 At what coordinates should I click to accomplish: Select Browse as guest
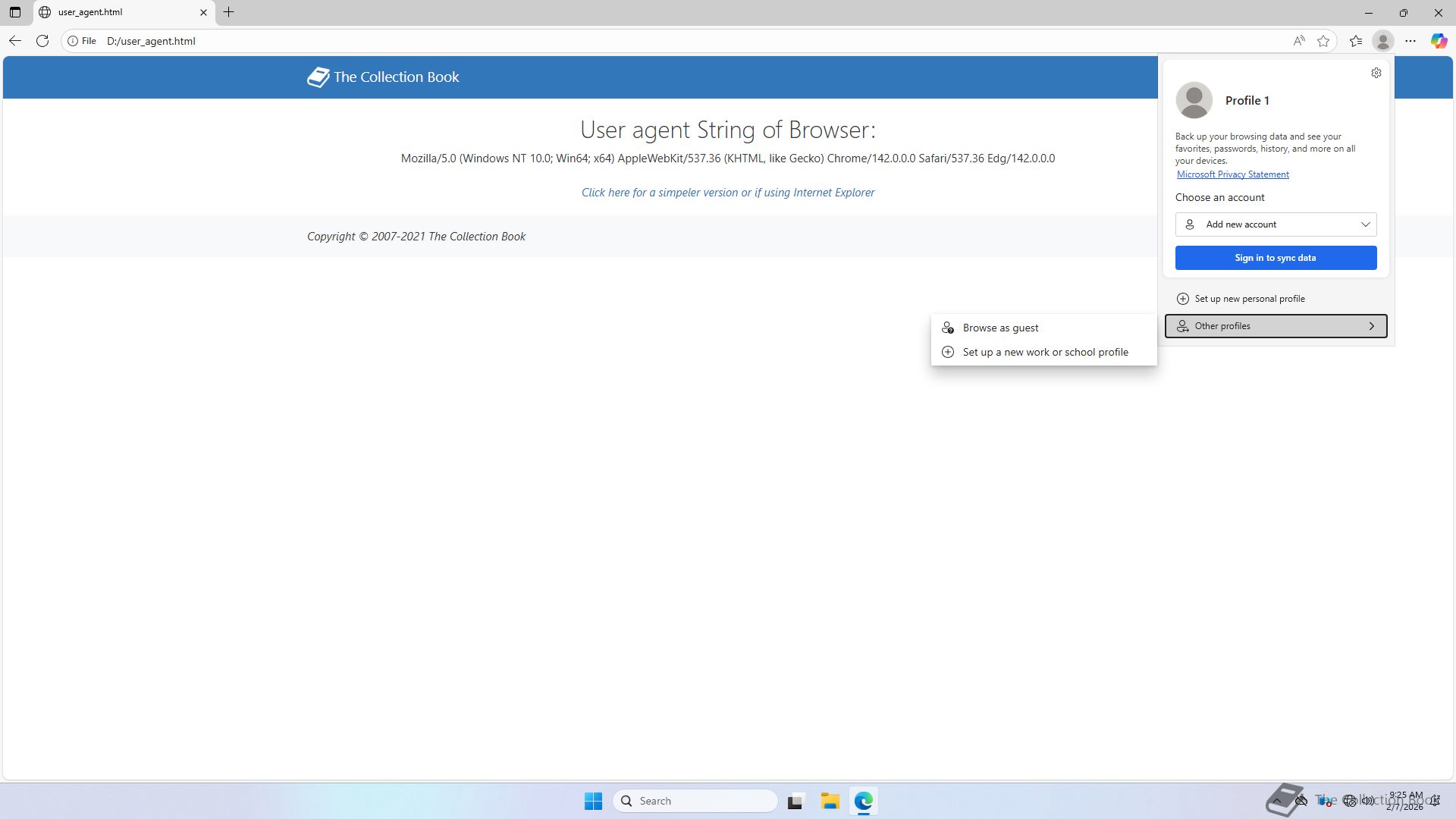pos(1000,328)
